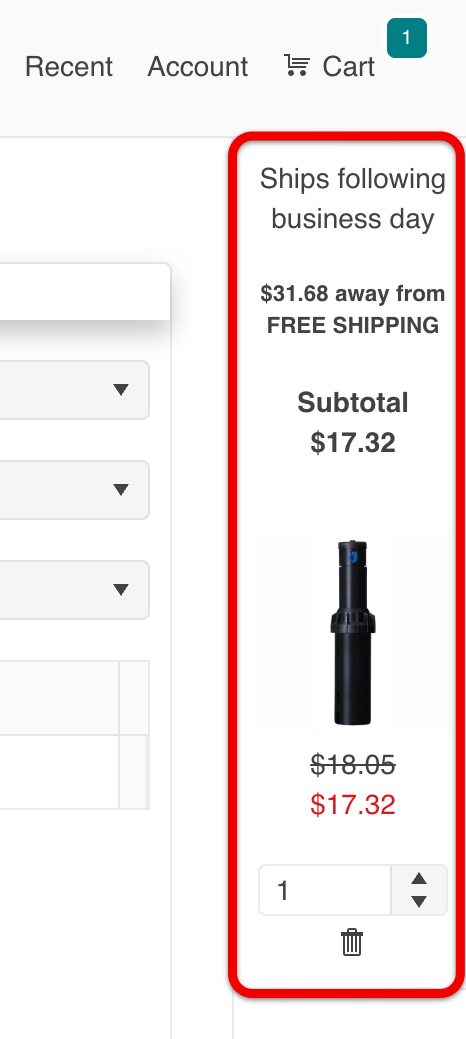Image resolution: width=466 pixels, height=1039 pixels.
Task: Click the shadowed text box above the dropdowns
Action: pyautogui.click(x=85, y=292)
